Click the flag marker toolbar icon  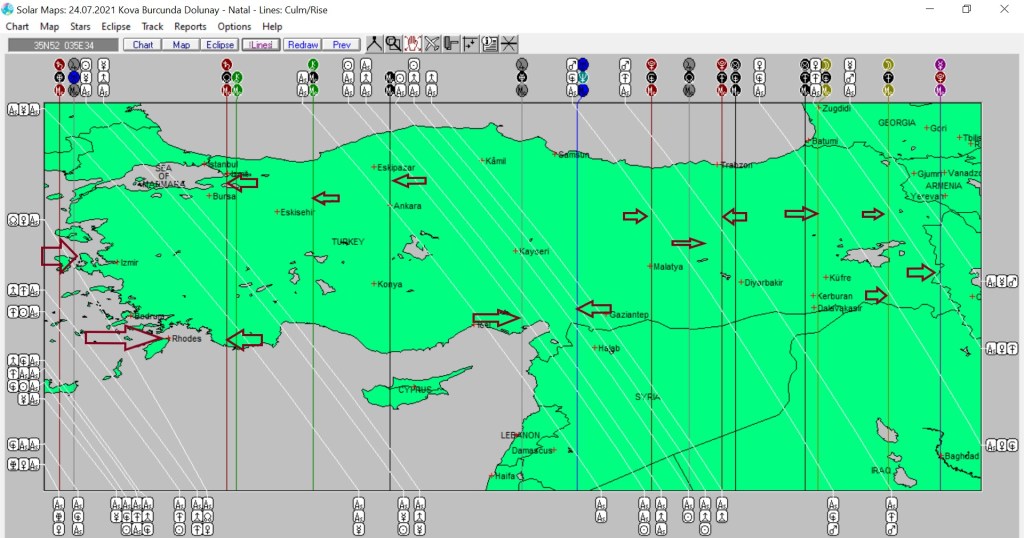(x=451, y=44)
